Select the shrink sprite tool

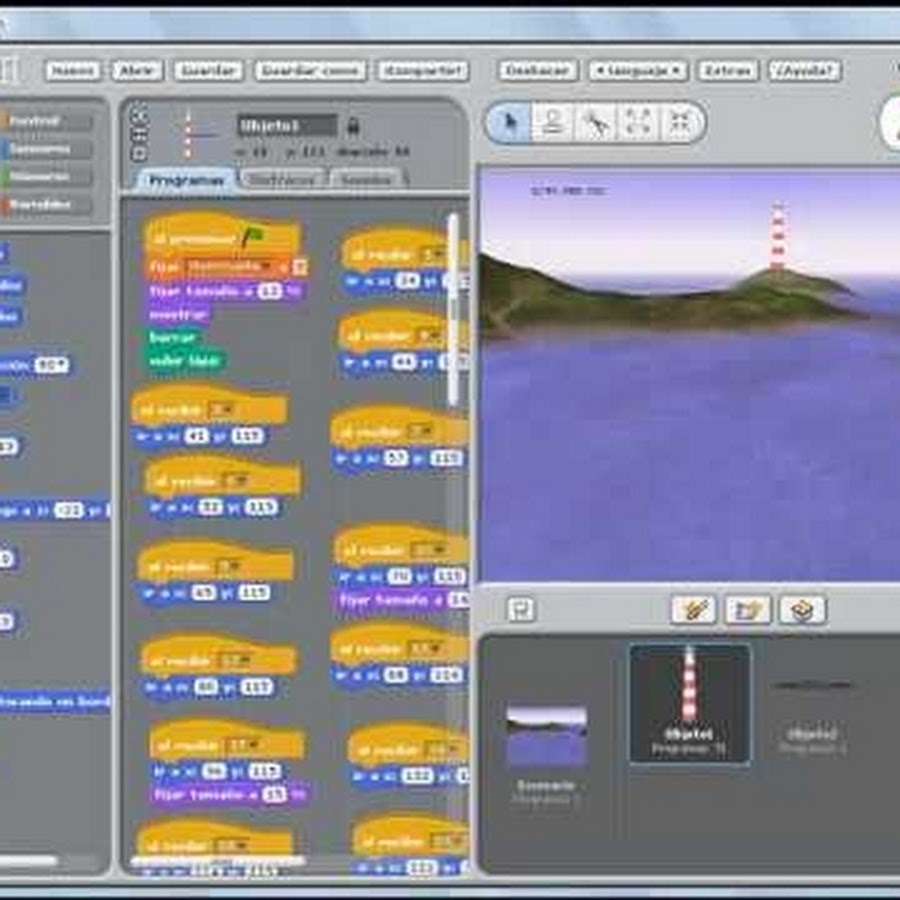680,122
